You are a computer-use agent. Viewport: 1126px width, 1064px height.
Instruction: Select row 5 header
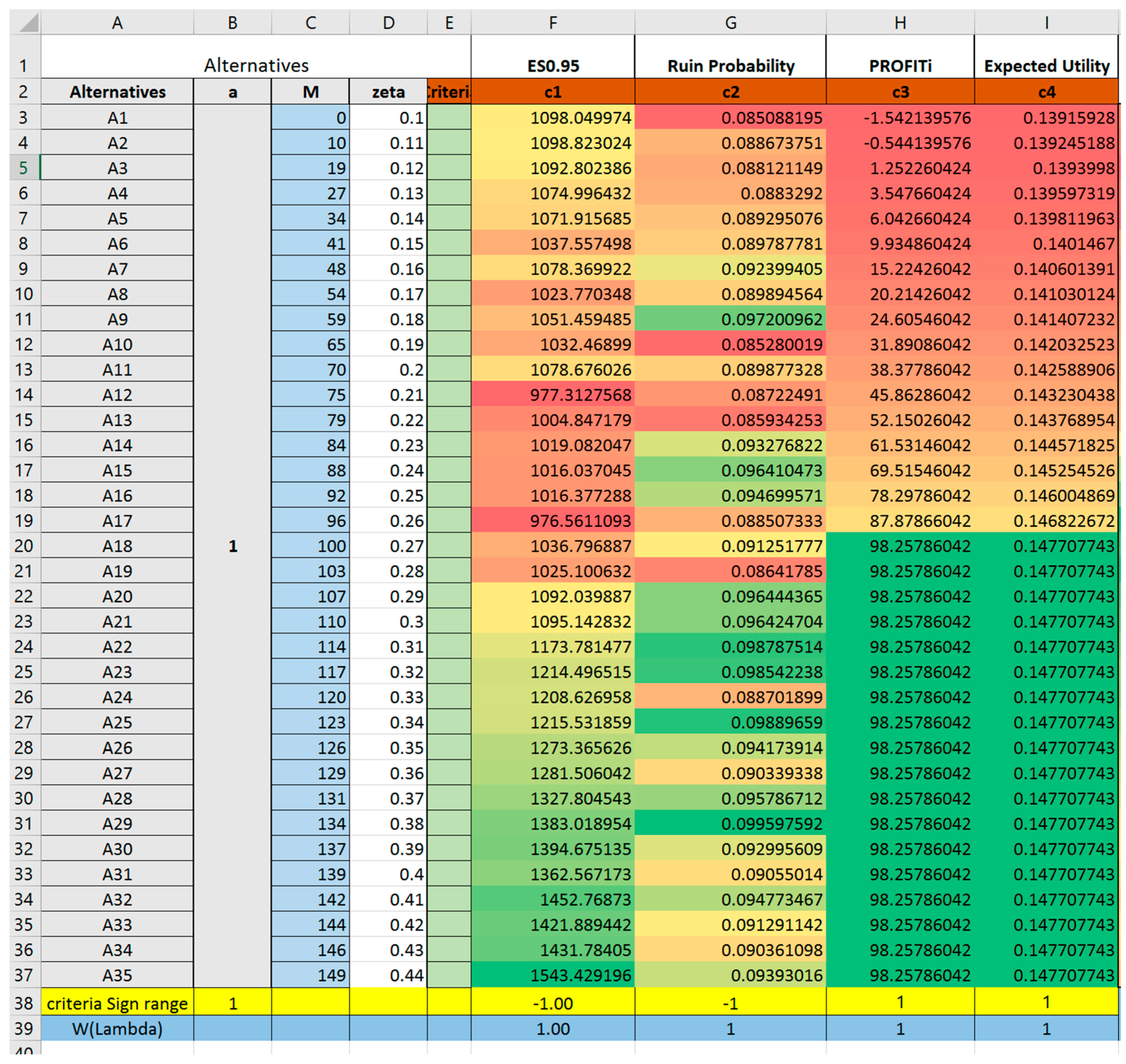pos(23,168)
